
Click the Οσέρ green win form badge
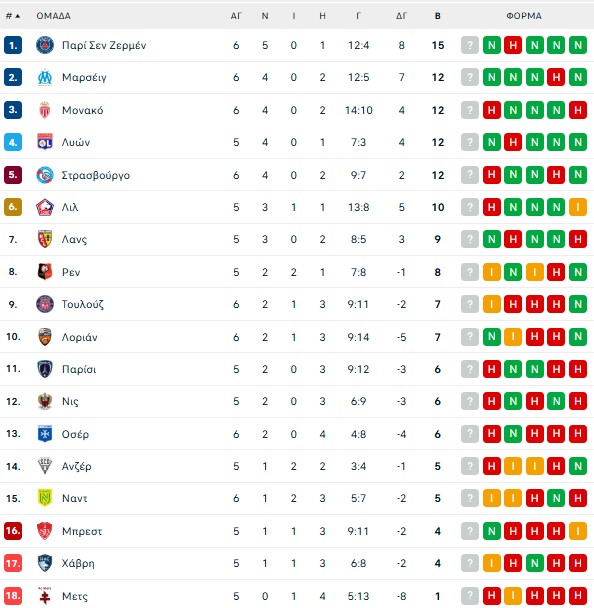click(x=513, y=434)
